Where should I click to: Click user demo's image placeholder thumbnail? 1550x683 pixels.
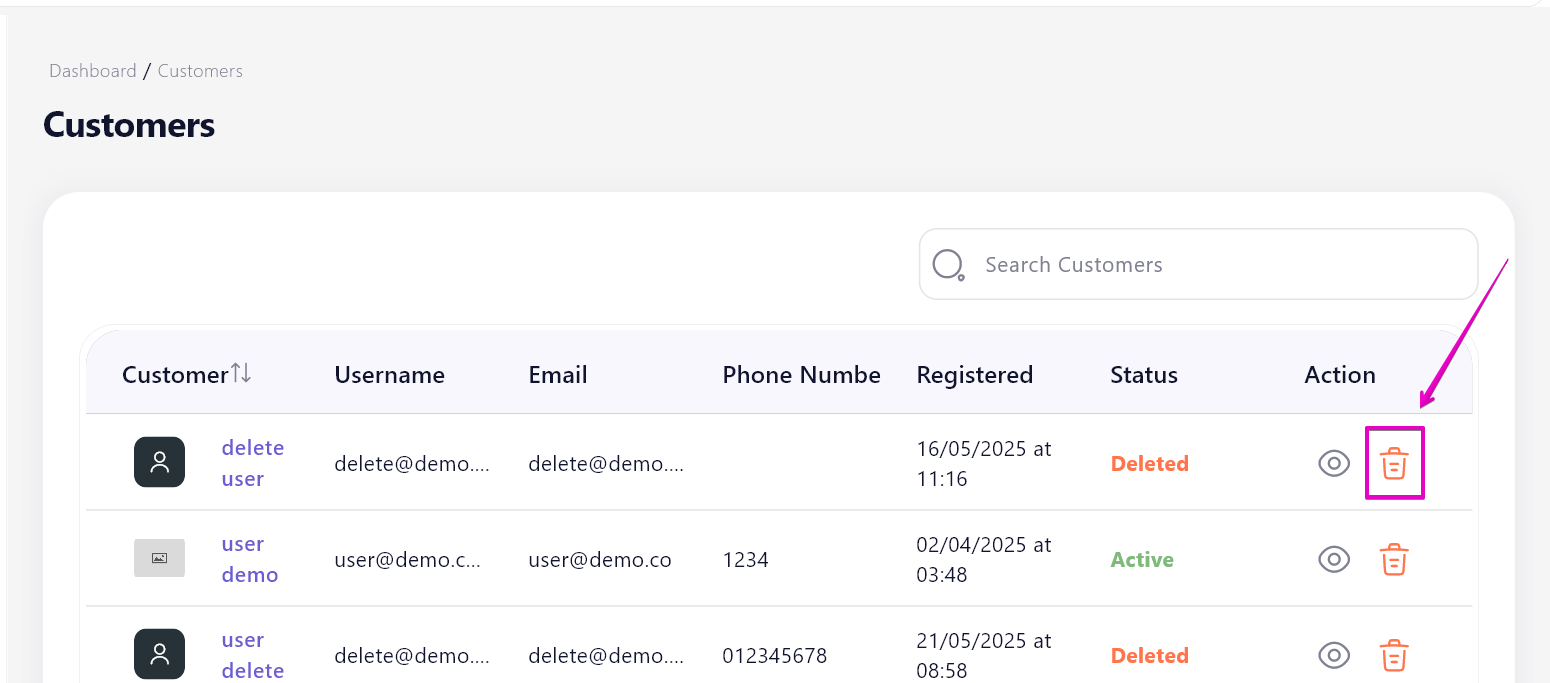[159, 558]
